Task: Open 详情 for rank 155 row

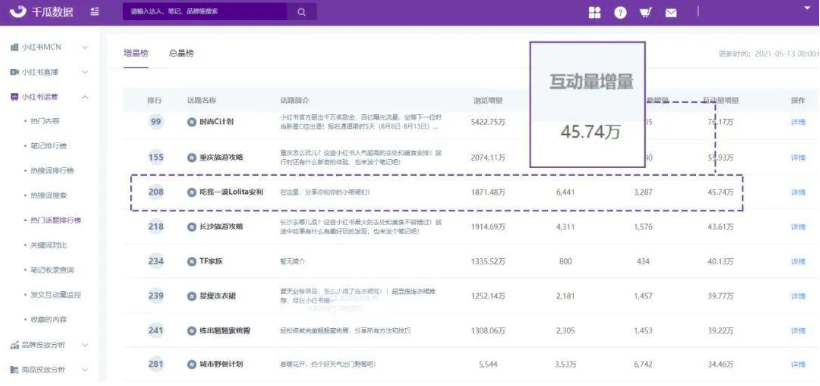Action: (x=798, y=157)
